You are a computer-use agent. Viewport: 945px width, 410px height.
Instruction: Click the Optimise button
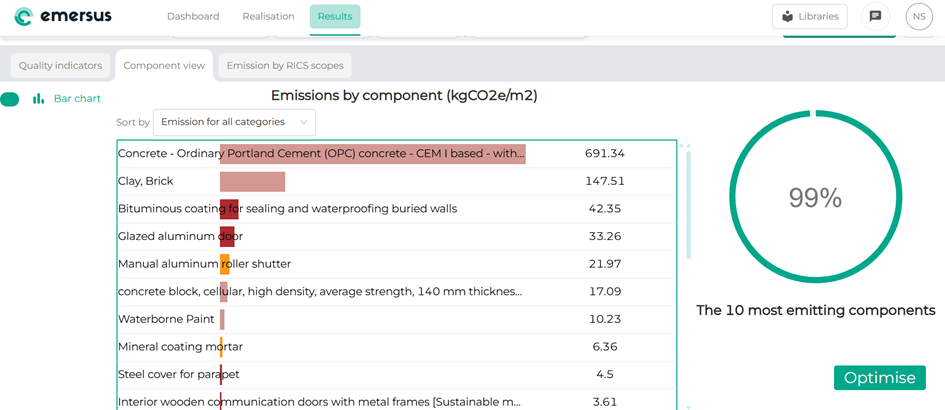[x=880, y=378]
